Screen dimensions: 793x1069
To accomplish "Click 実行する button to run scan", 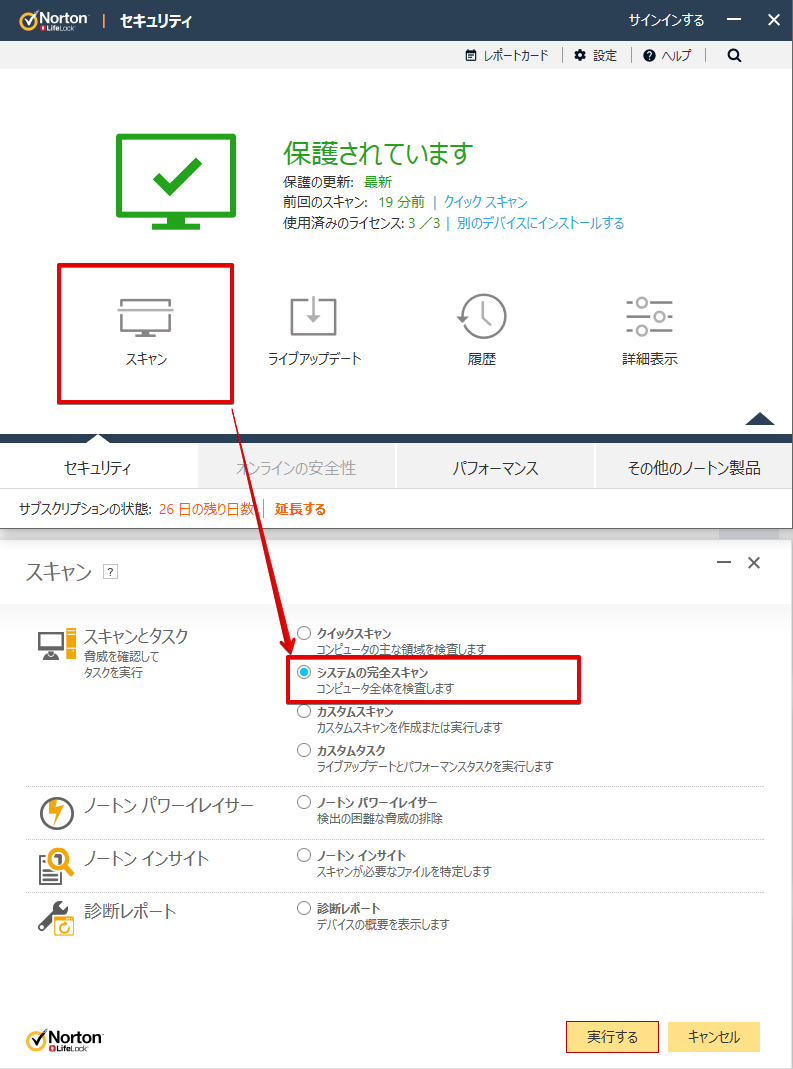I will coord(612,1037).
